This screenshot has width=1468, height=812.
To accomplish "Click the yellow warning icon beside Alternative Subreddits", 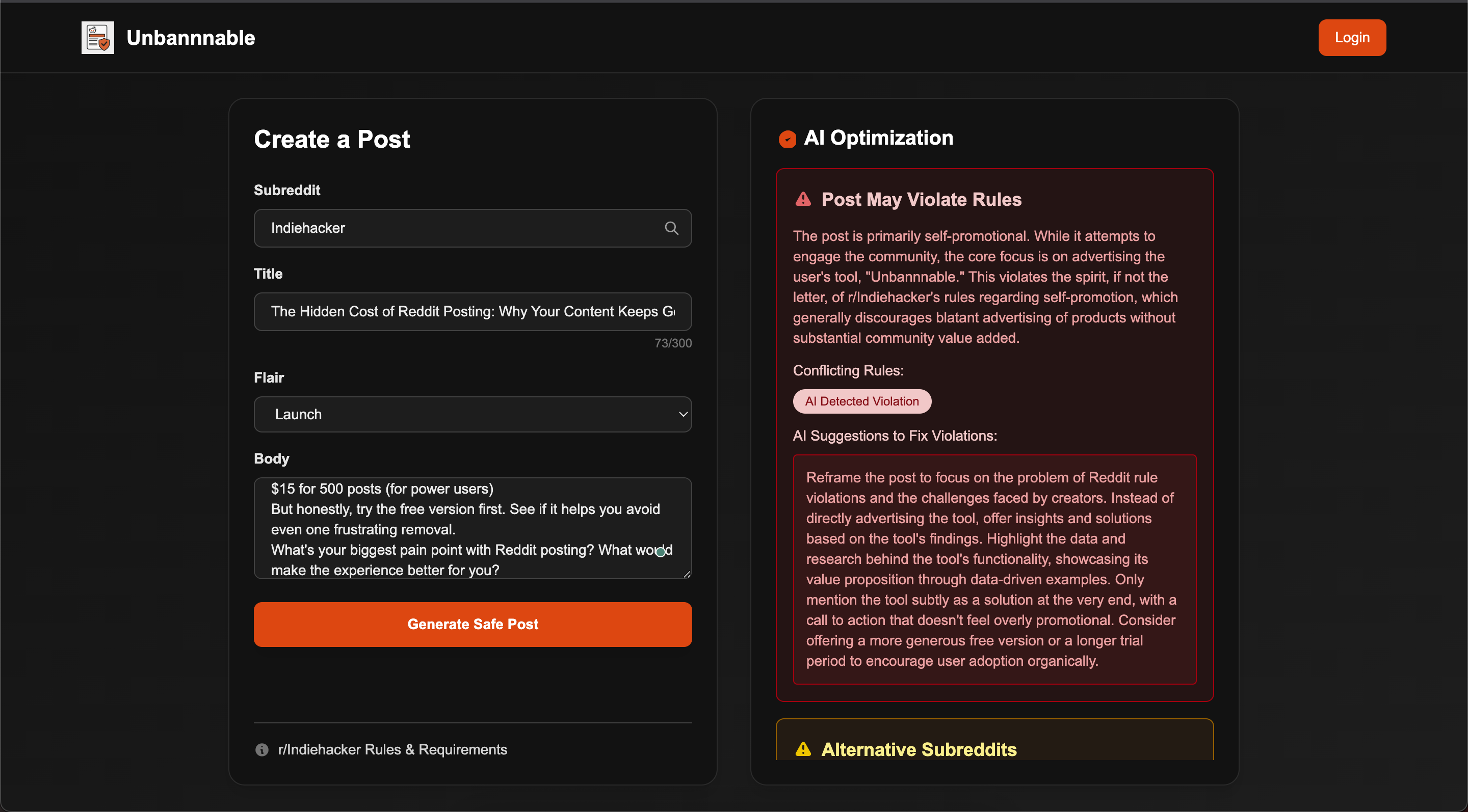I will point(803,749).
